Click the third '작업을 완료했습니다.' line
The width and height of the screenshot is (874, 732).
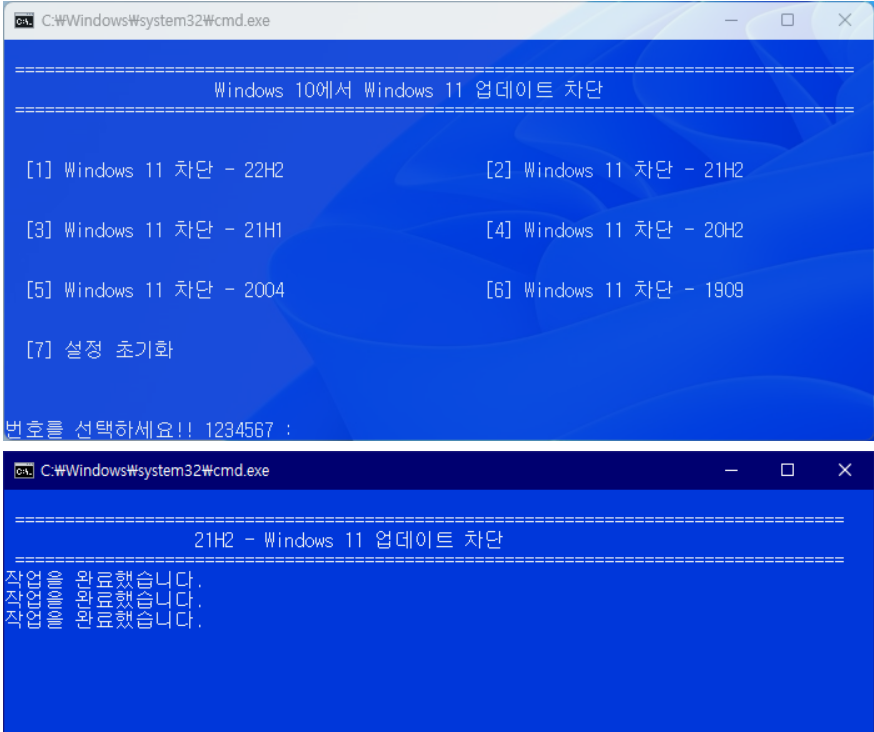click(103, 619)
